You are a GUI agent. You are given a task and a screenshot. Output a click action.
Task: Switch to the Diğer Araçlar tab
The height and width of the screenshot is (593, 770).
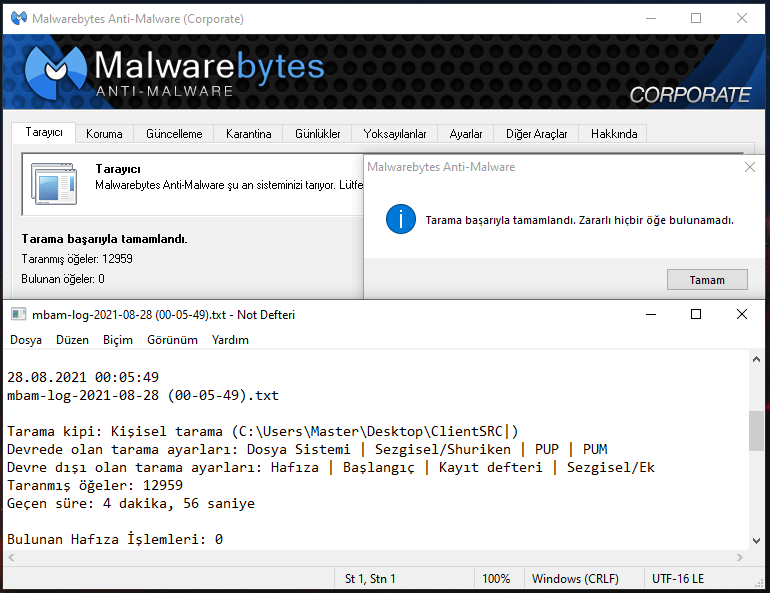click(536, 134)
